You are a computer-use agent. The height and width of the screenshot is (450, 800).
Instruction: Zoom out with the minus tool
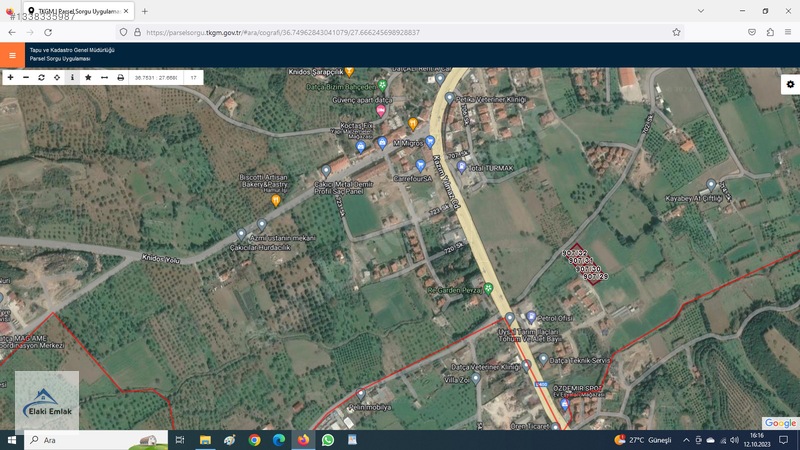(x=26, y=78)
